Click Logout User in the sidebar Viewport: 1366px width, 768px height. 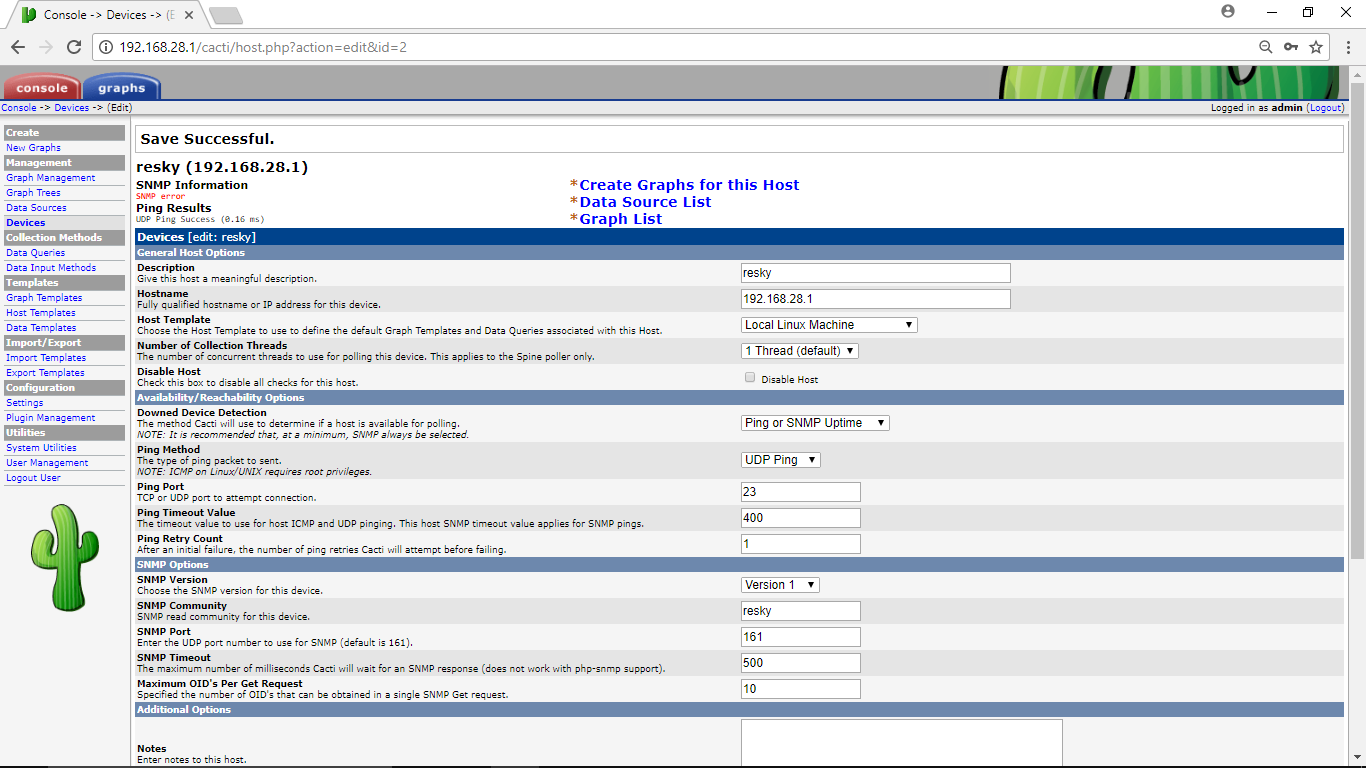point(33,478)
